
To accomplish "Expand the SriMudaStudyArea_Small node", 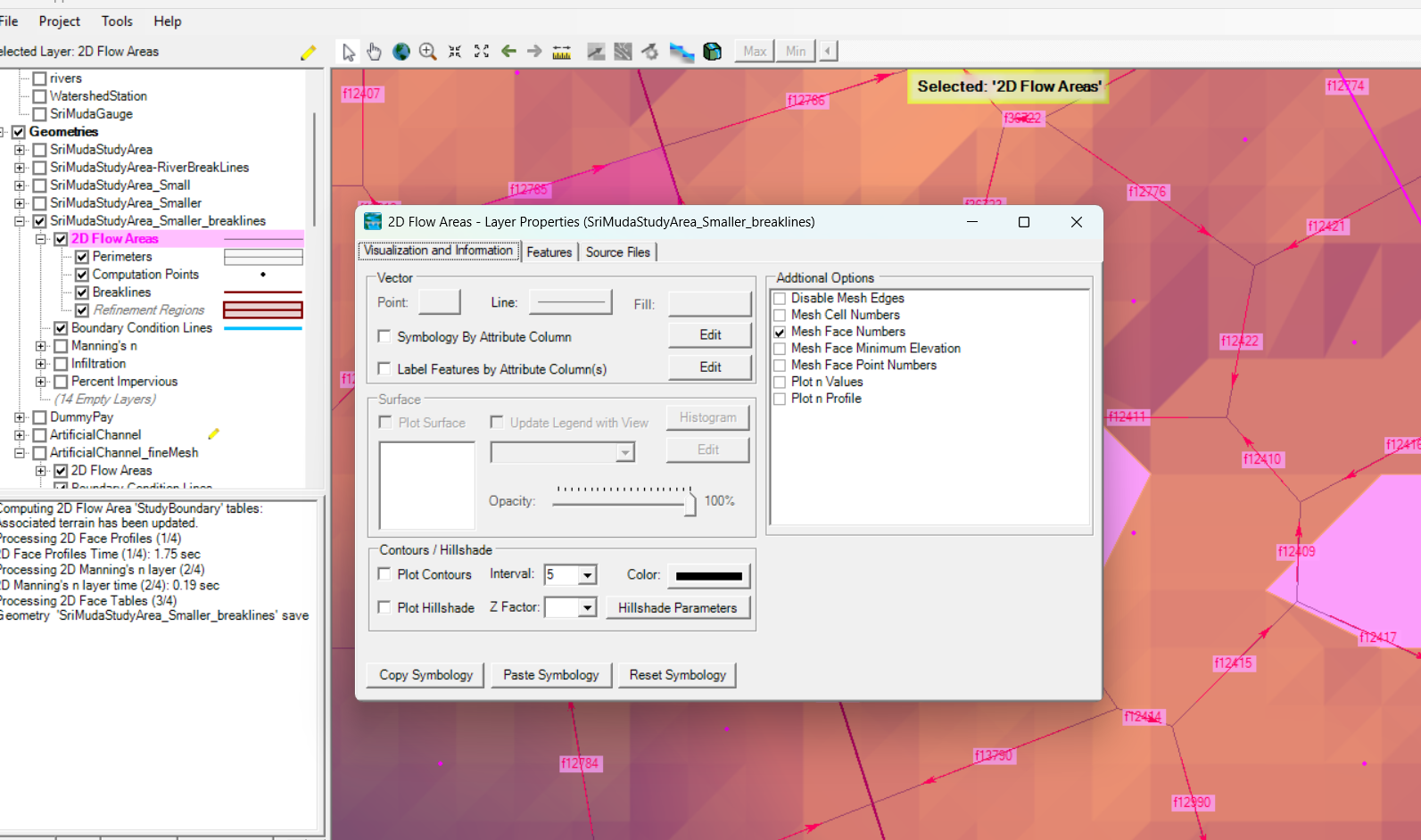I will coord(20,185).
